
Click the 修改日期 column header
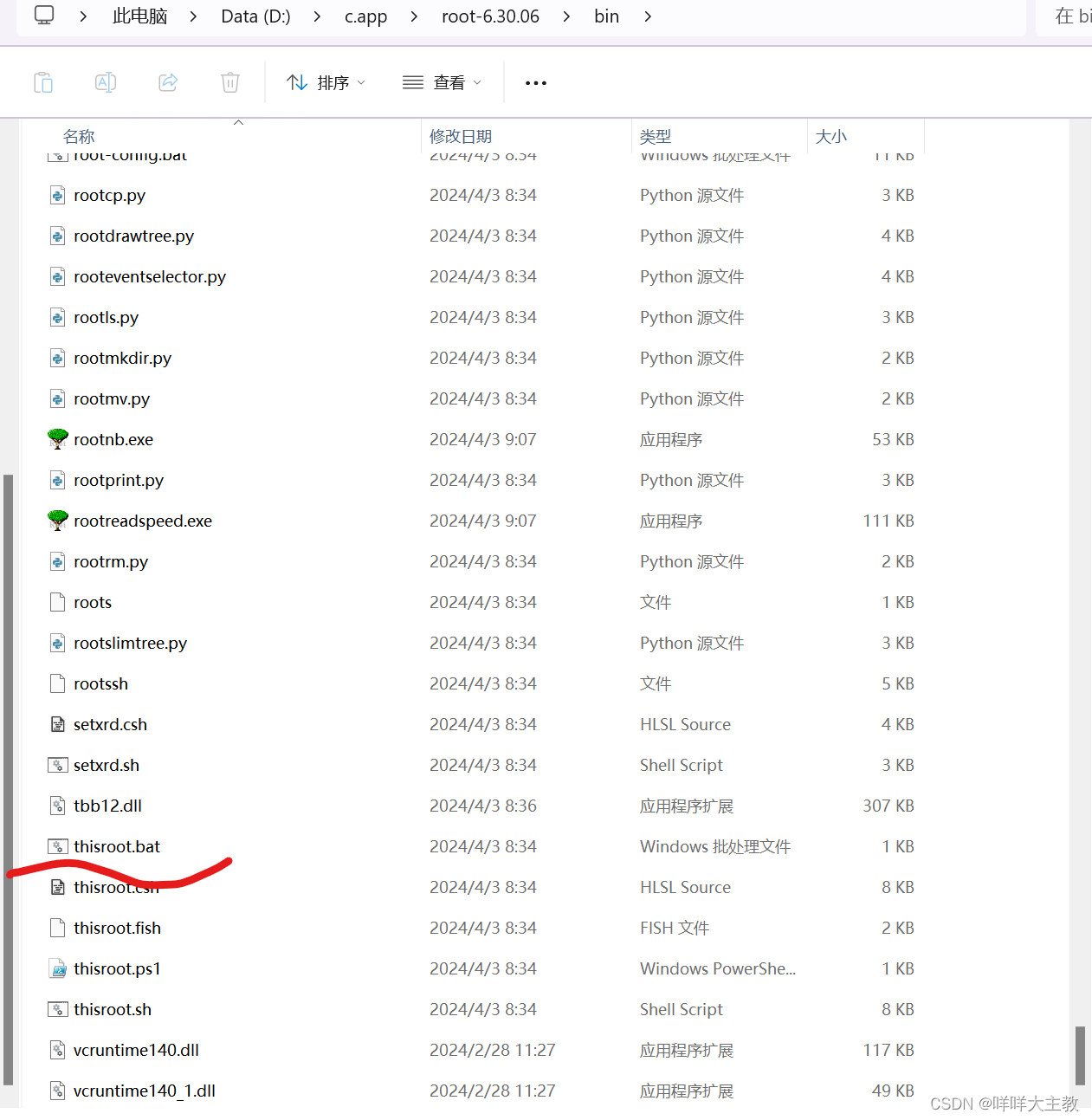[460, 136]
